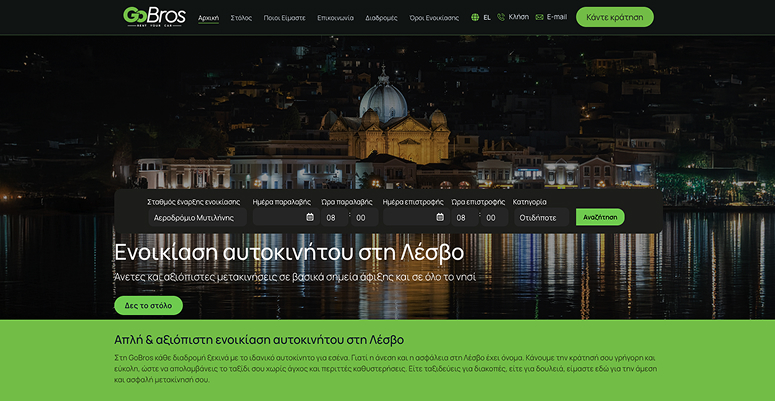
Task: Click the envelope E-mail icon
Action: coord(539,17)
